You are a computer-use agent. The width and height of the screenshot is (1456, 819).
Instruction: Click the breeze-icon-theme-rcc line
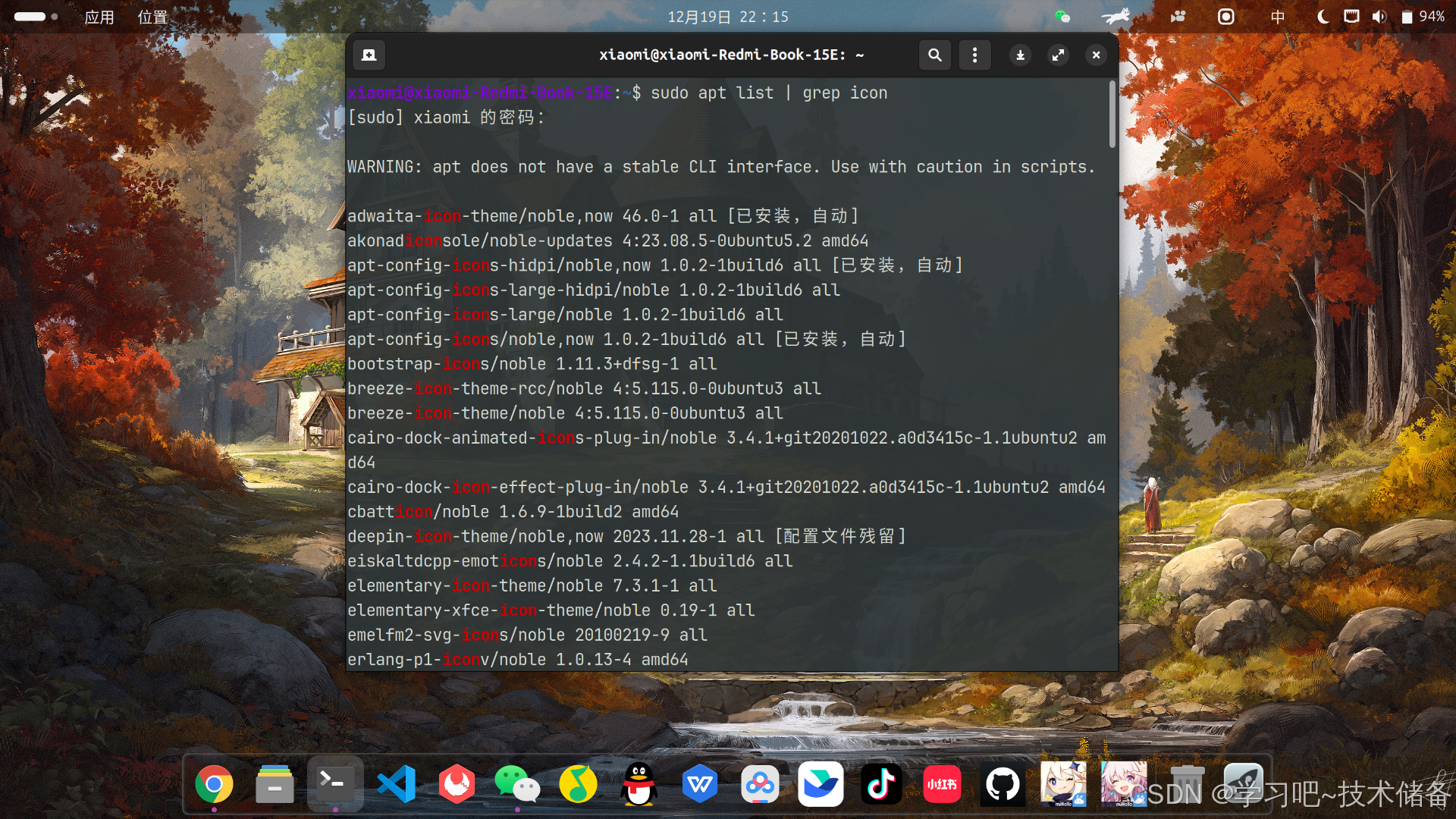584,388
